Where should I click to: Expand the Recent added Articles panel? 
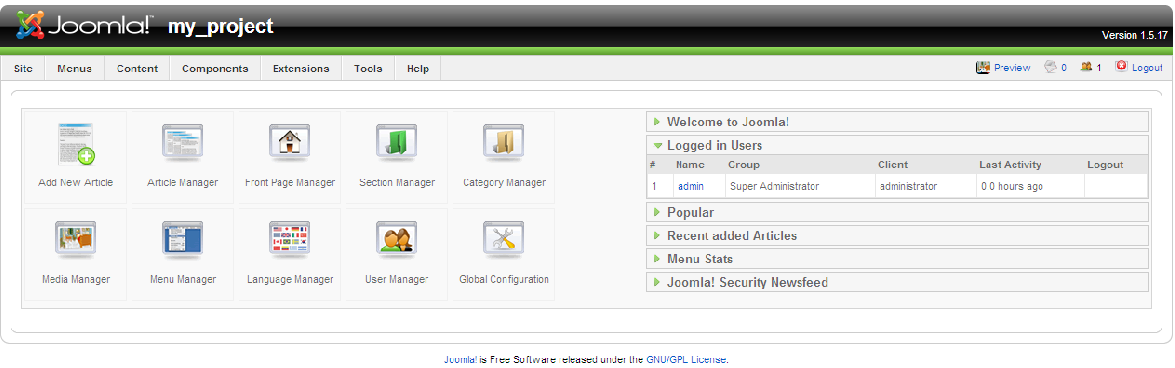tap(897, 236)
